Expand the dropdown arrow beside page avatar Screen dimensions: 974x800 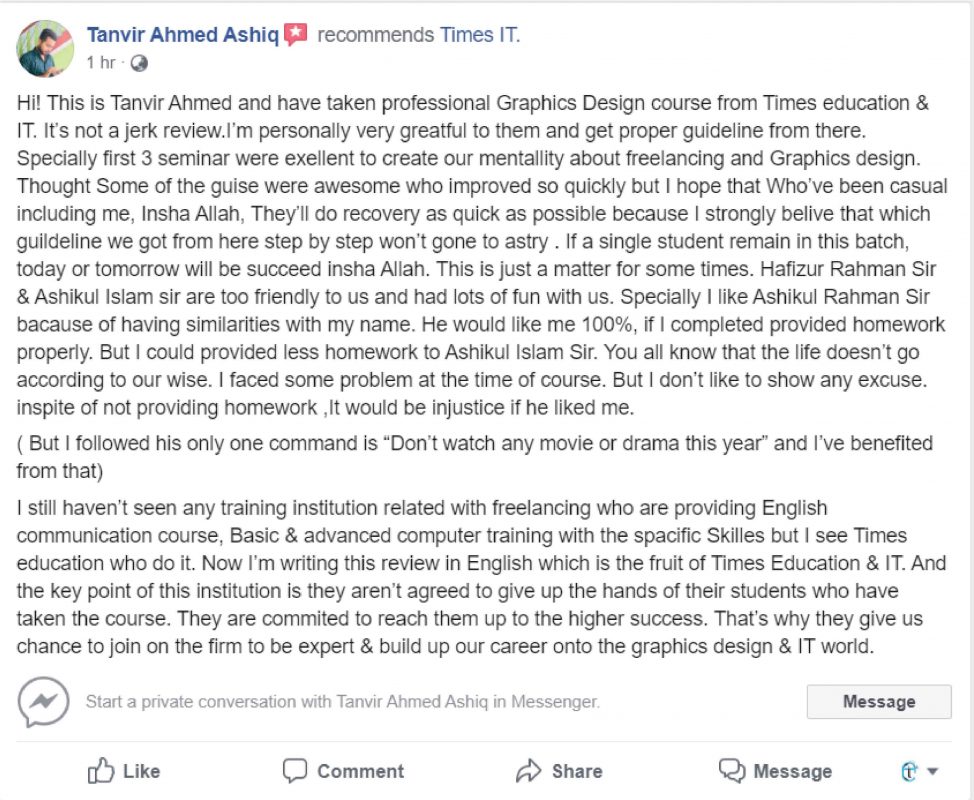[933, 771]
